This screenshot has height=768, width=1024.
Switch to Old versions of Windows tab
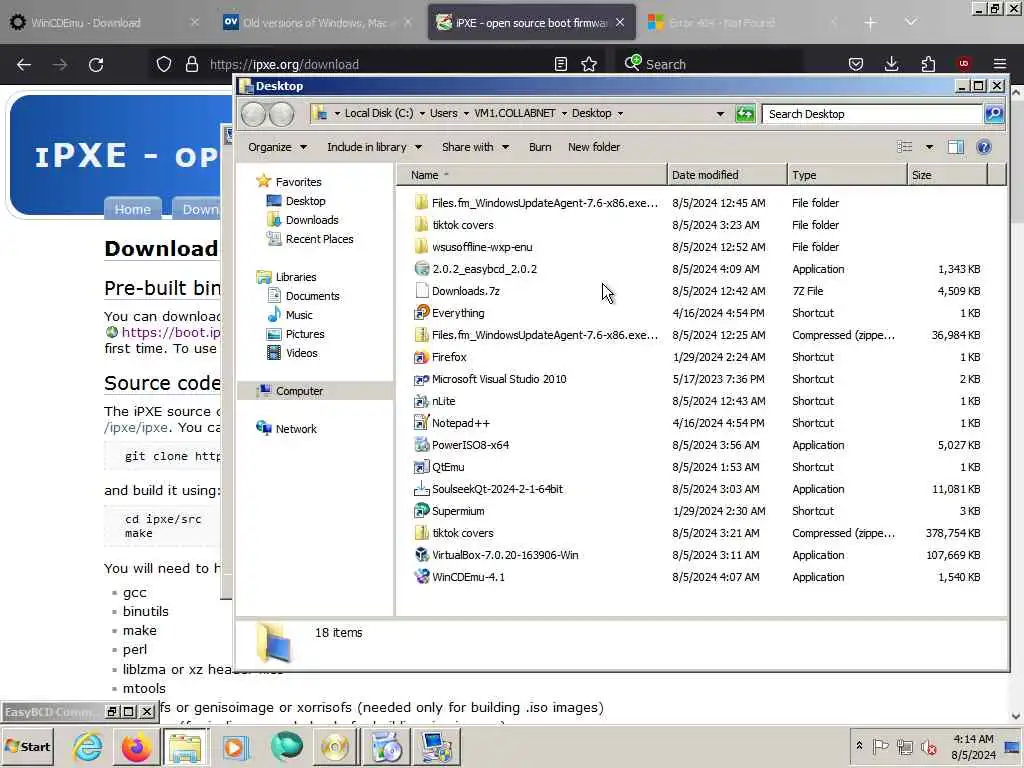pyautogui.click(x=316, y=23)
